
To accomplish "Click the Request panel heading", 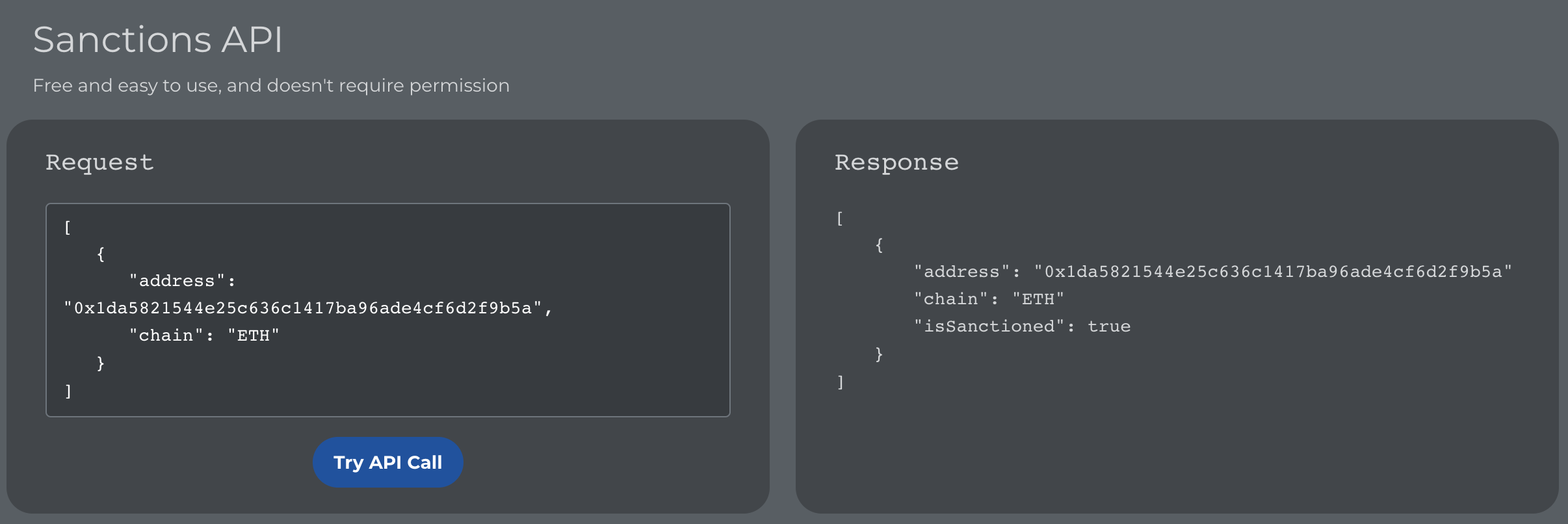I will (99, 162).
